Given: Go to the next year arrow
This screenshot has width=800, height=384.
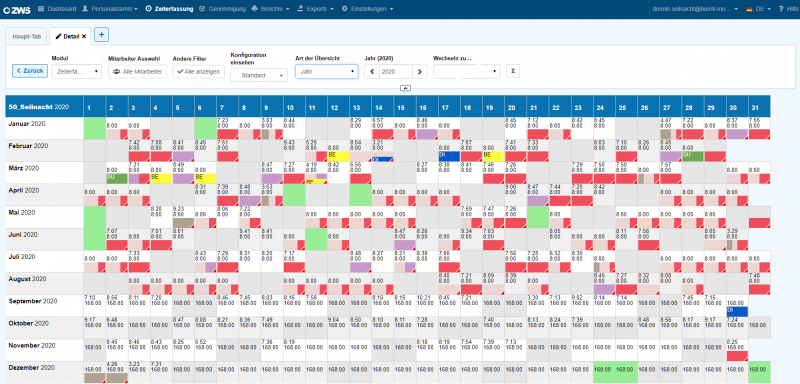Looking at the screenshot, I should pos(419,72).
